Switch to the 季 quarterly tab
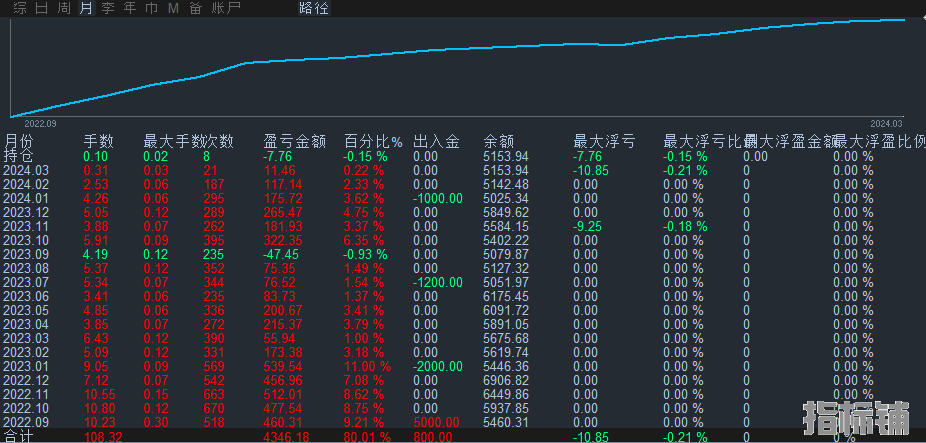926x443 pixels. tap(107, 8)
